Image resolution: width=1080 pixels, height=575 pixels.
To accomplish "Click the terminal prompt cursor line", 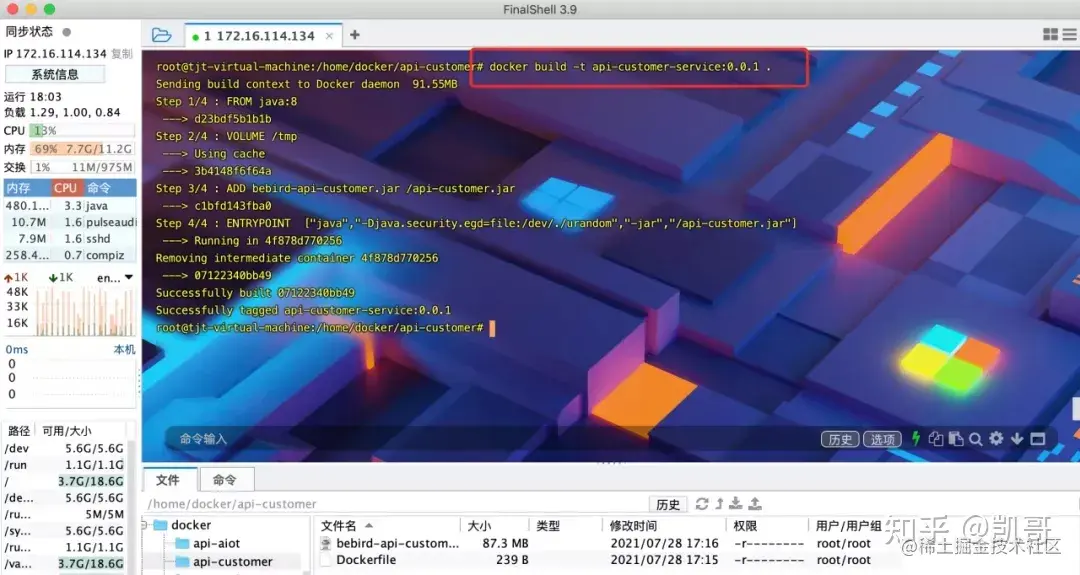I will pos(325,328).
